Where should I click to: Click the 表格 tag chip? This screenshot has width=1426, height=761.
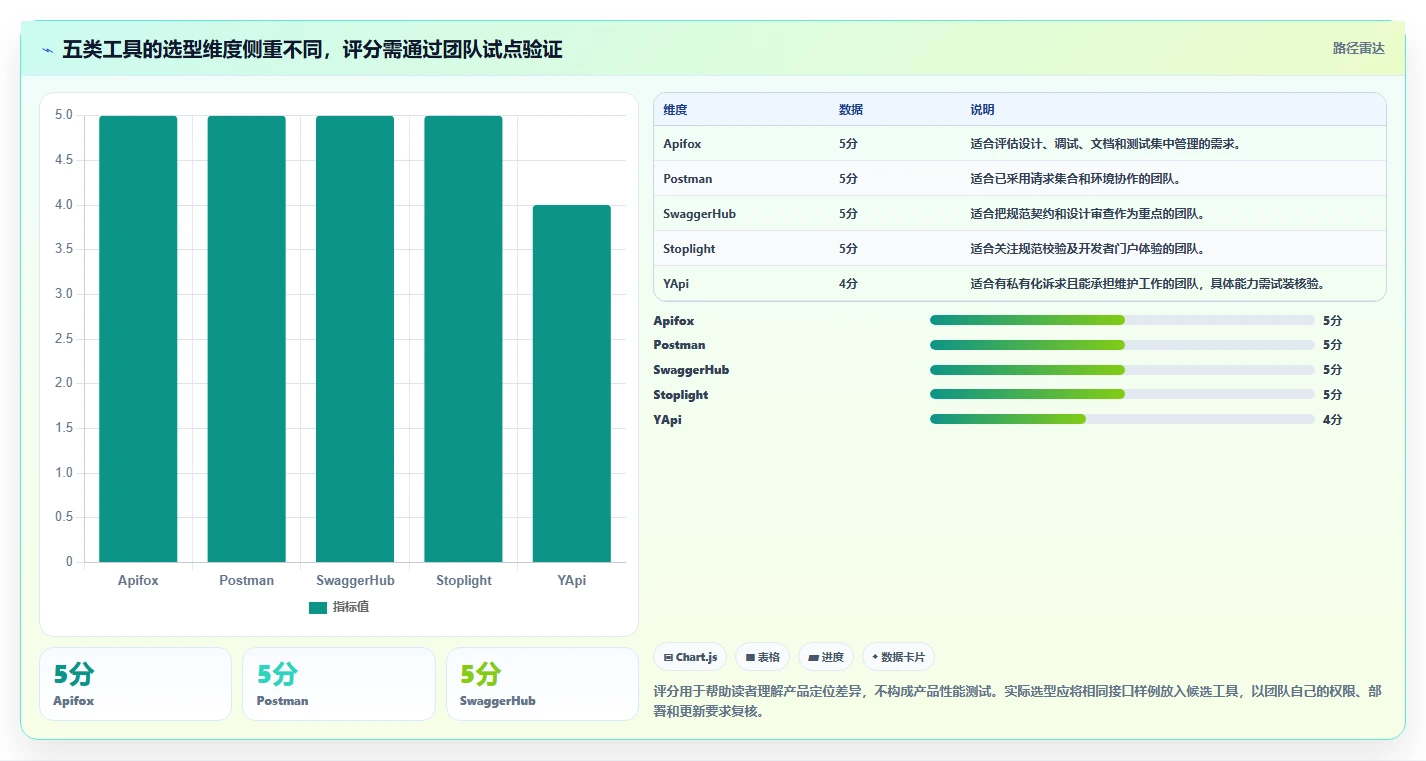pyautogui.click(x=762, y=657)
